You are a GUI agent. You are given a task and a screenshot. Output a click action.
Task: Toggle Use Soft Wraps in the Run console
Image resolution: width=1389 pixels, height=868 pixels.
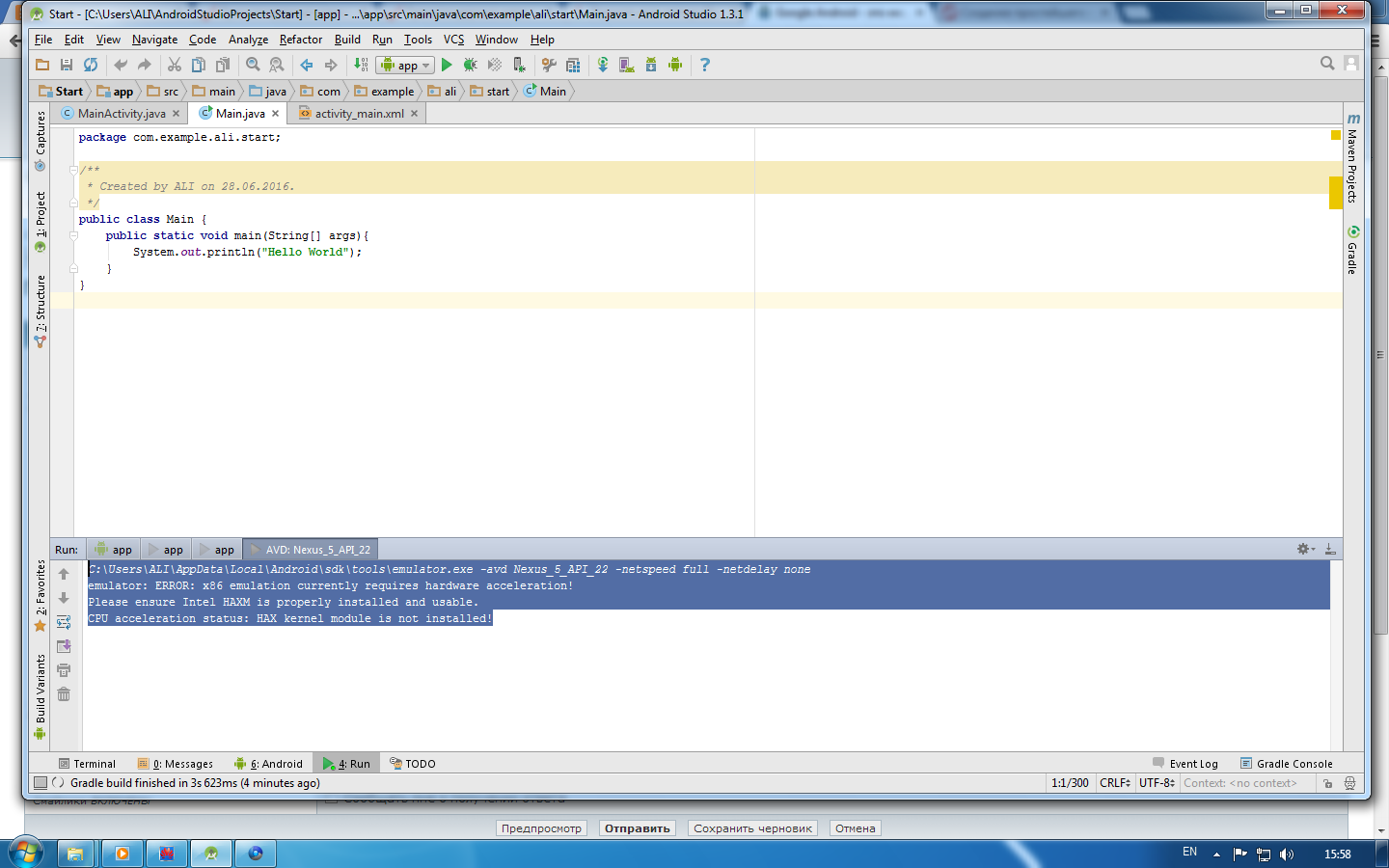point(64,622)
